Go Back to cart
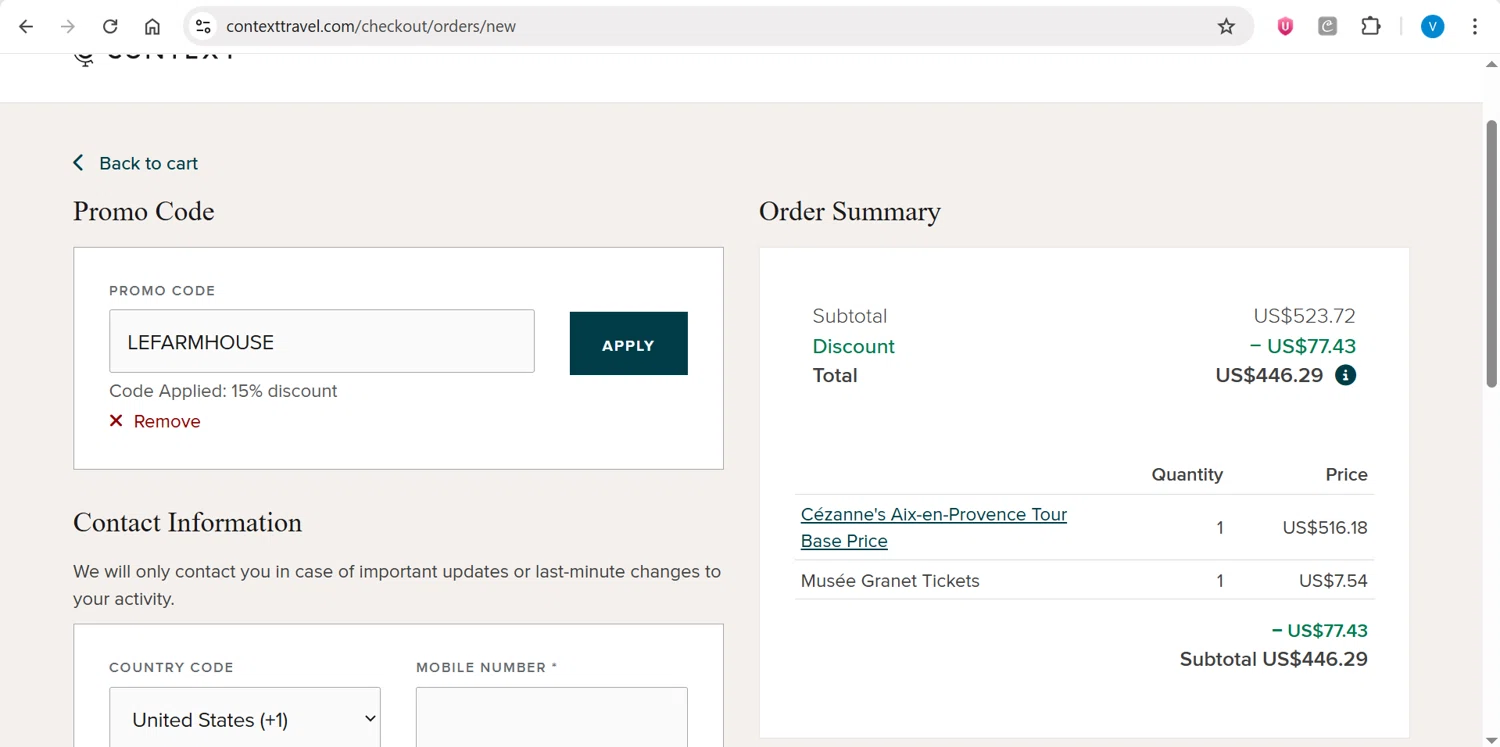Image resolution: width=1500 pixels, height=747 pixels. pos(148,163)
